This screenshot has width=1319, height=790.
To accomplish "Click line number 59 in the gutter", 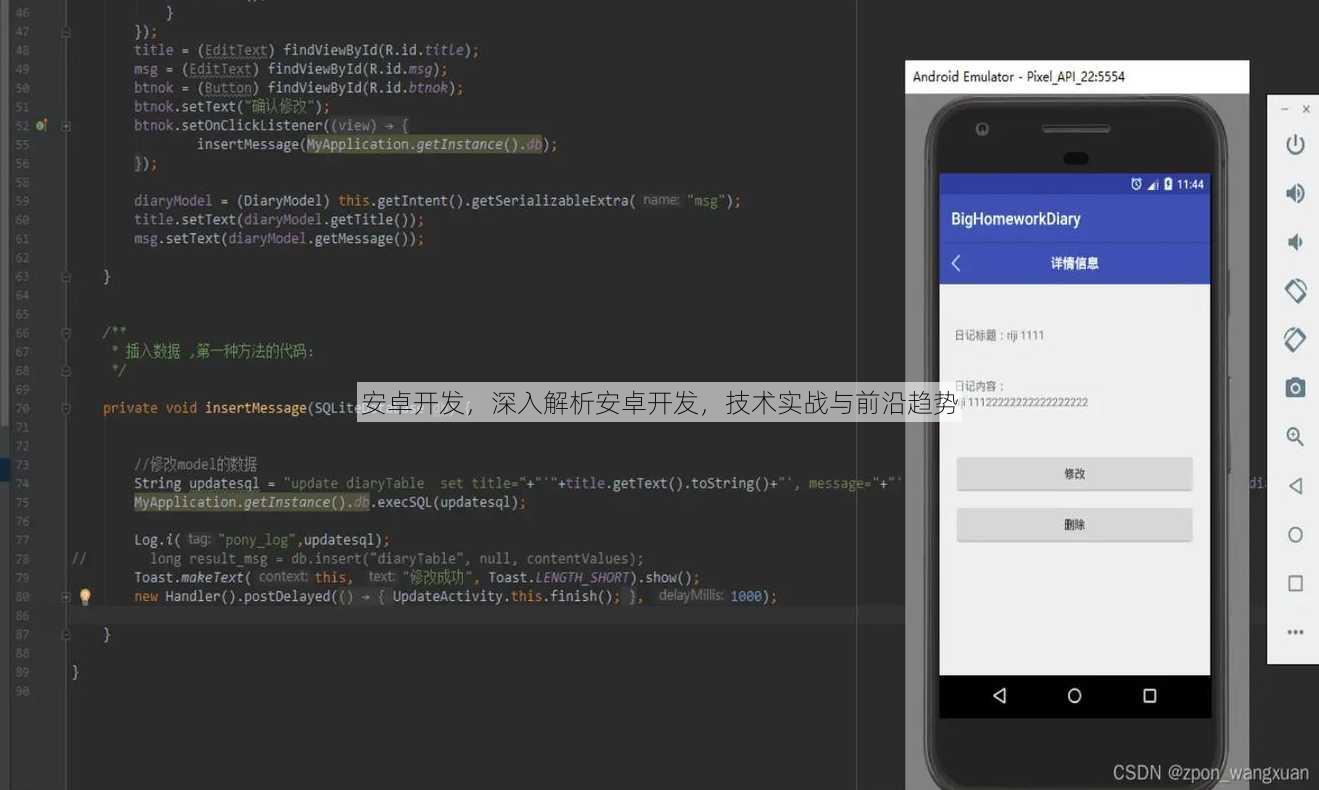I will [x=22, y=201].
